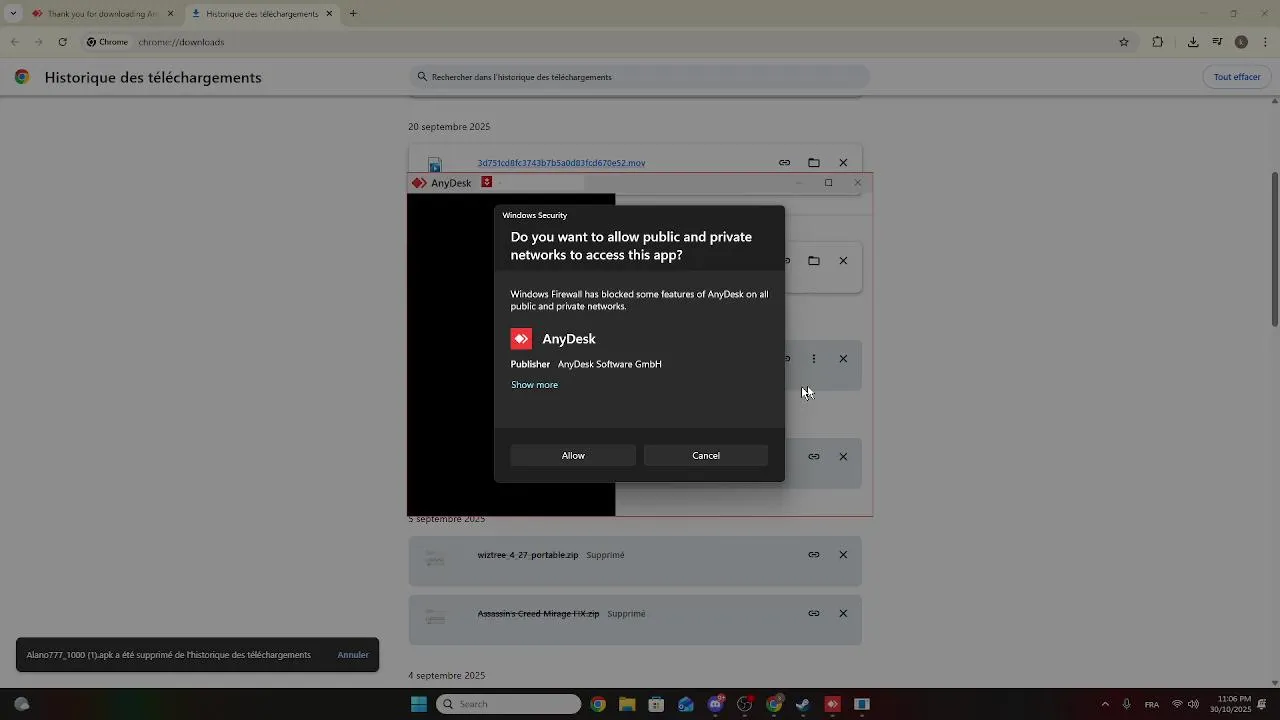Click Chrome back arrow
Screen dimensions: 1280x720
[x=15, y=42]
